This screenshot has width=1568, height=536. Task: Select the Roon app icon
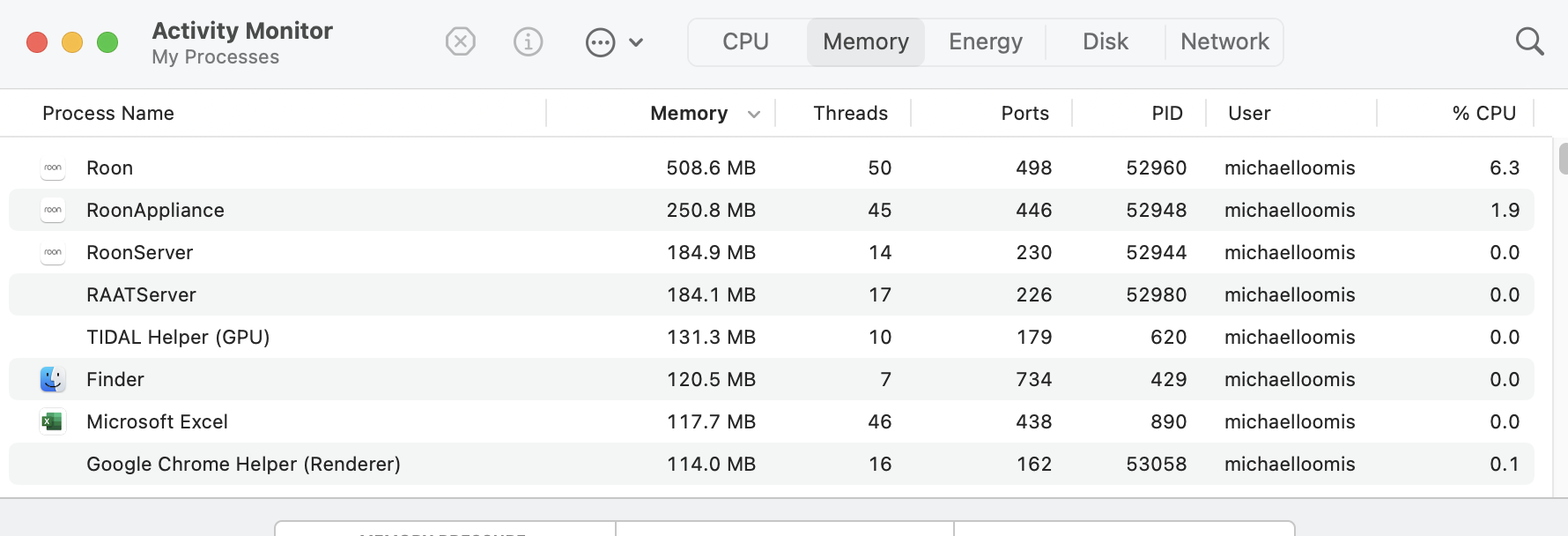click(53, 167)
